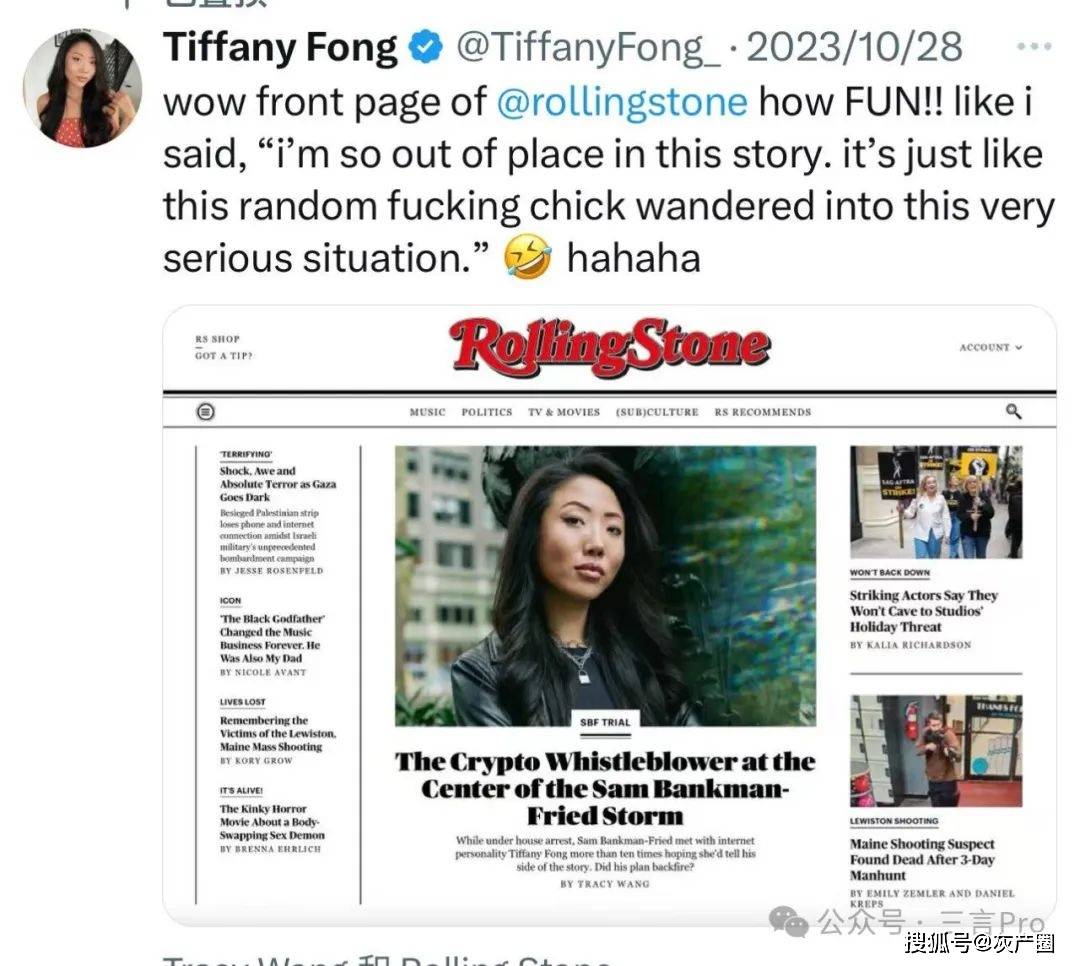Open the (SUB)CULTURE section
Image resolution: width=1080 pixels, height=966 pixels.
pyautogui.click(x=657, y=412)
